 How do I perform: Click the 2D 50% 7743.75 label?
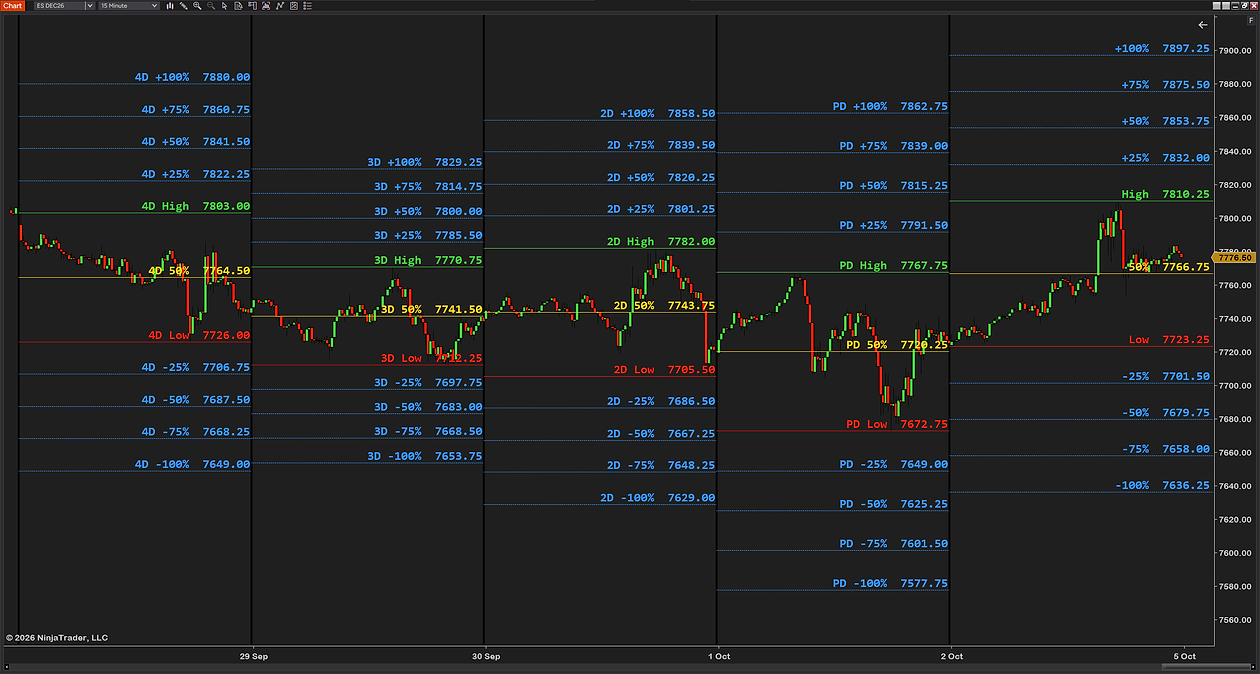pyautogui.click(x=664, y=305)
